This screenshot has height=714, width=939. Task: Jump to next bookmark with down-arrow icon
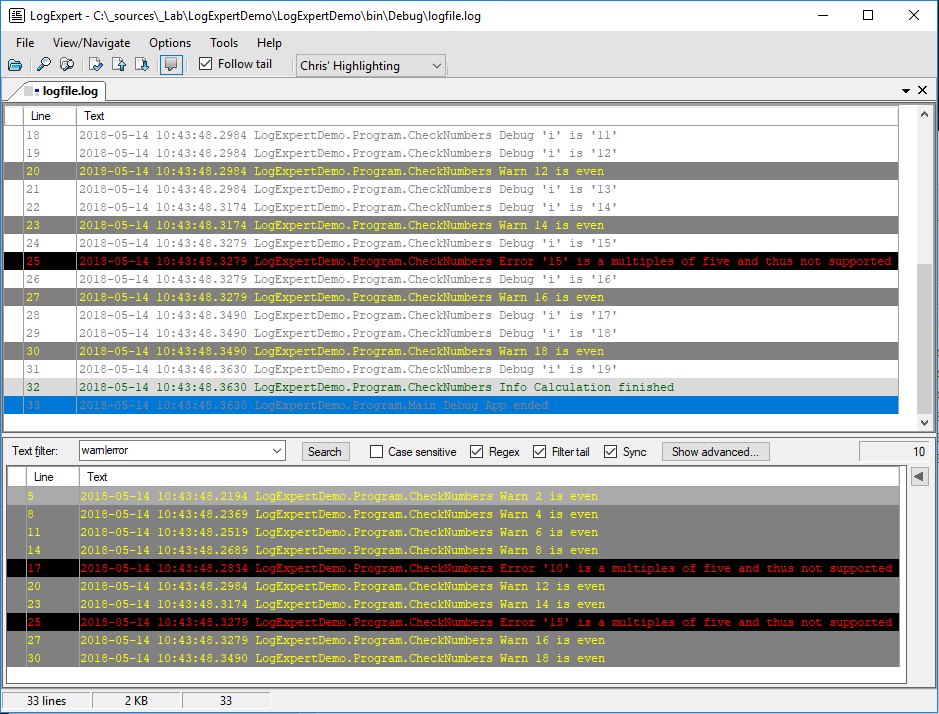[x=142, y=65]
